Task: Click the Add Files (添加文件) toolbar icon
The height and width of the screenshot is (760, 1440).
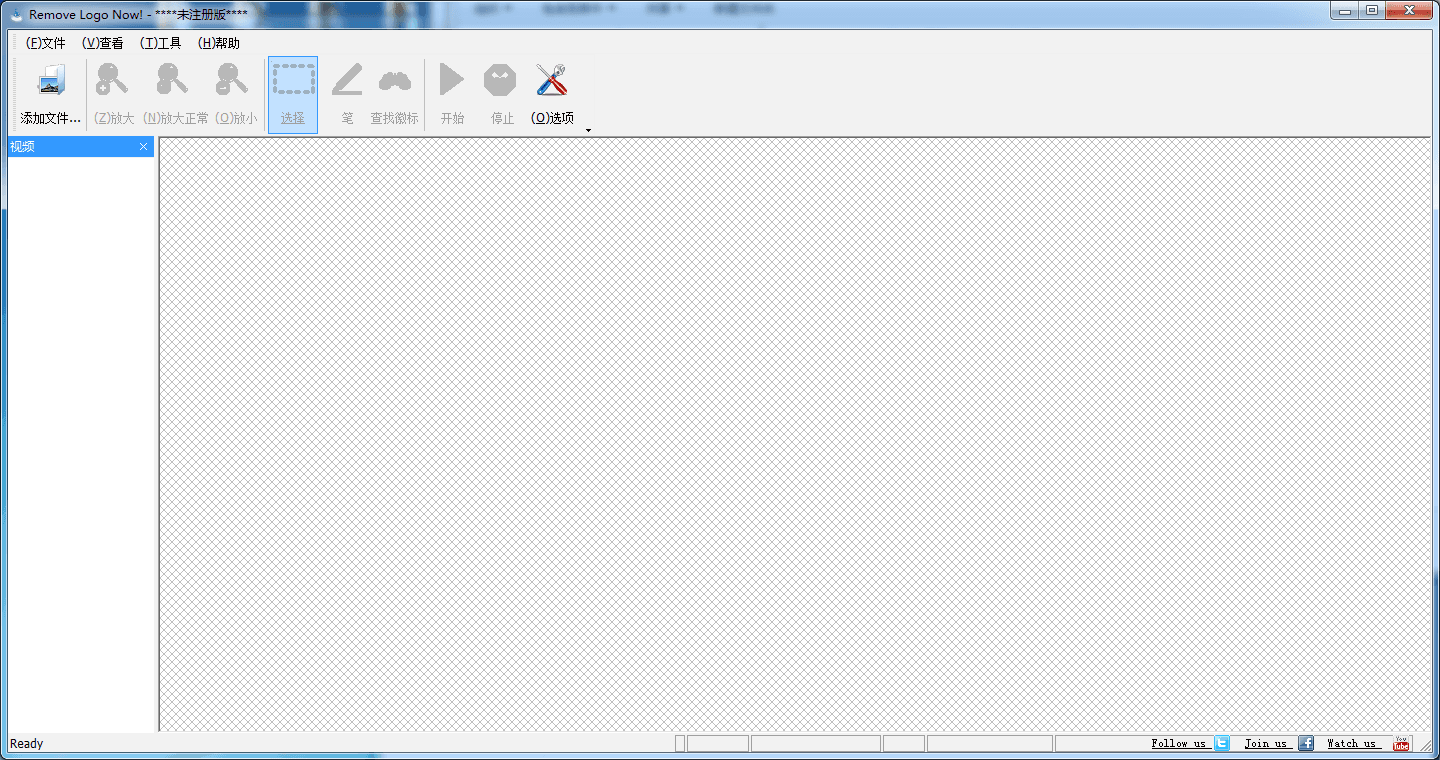Action: [51, 81]
